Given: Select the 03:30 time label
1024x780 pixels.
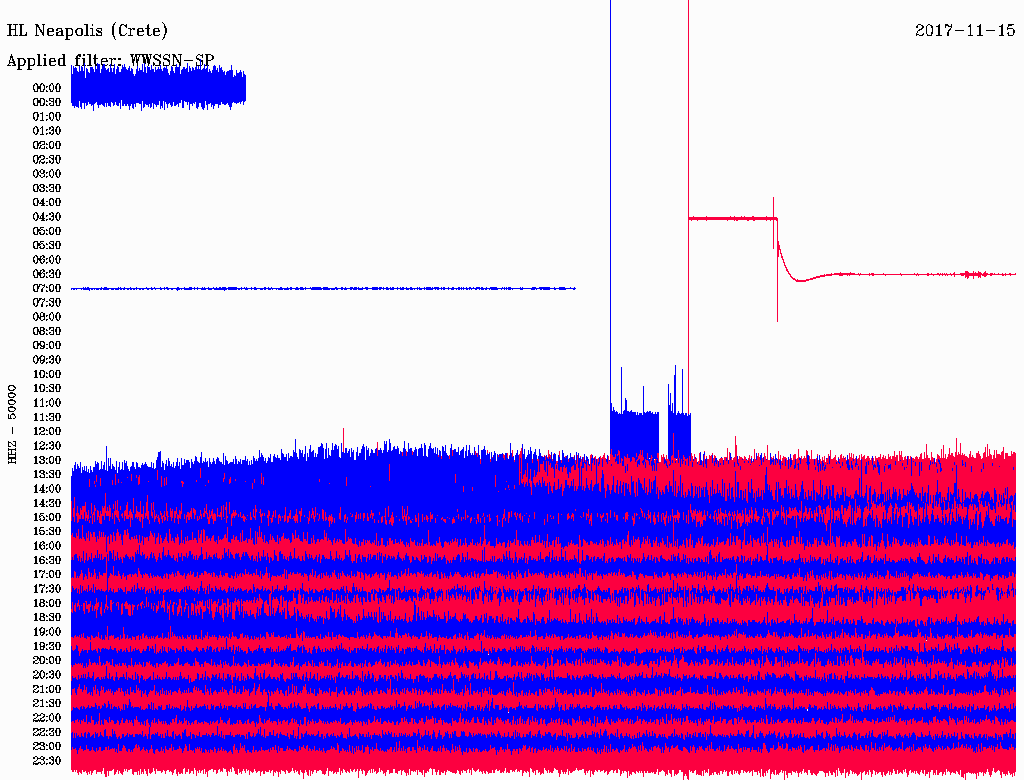Looking at the screenshot, I should coord(47,188).
